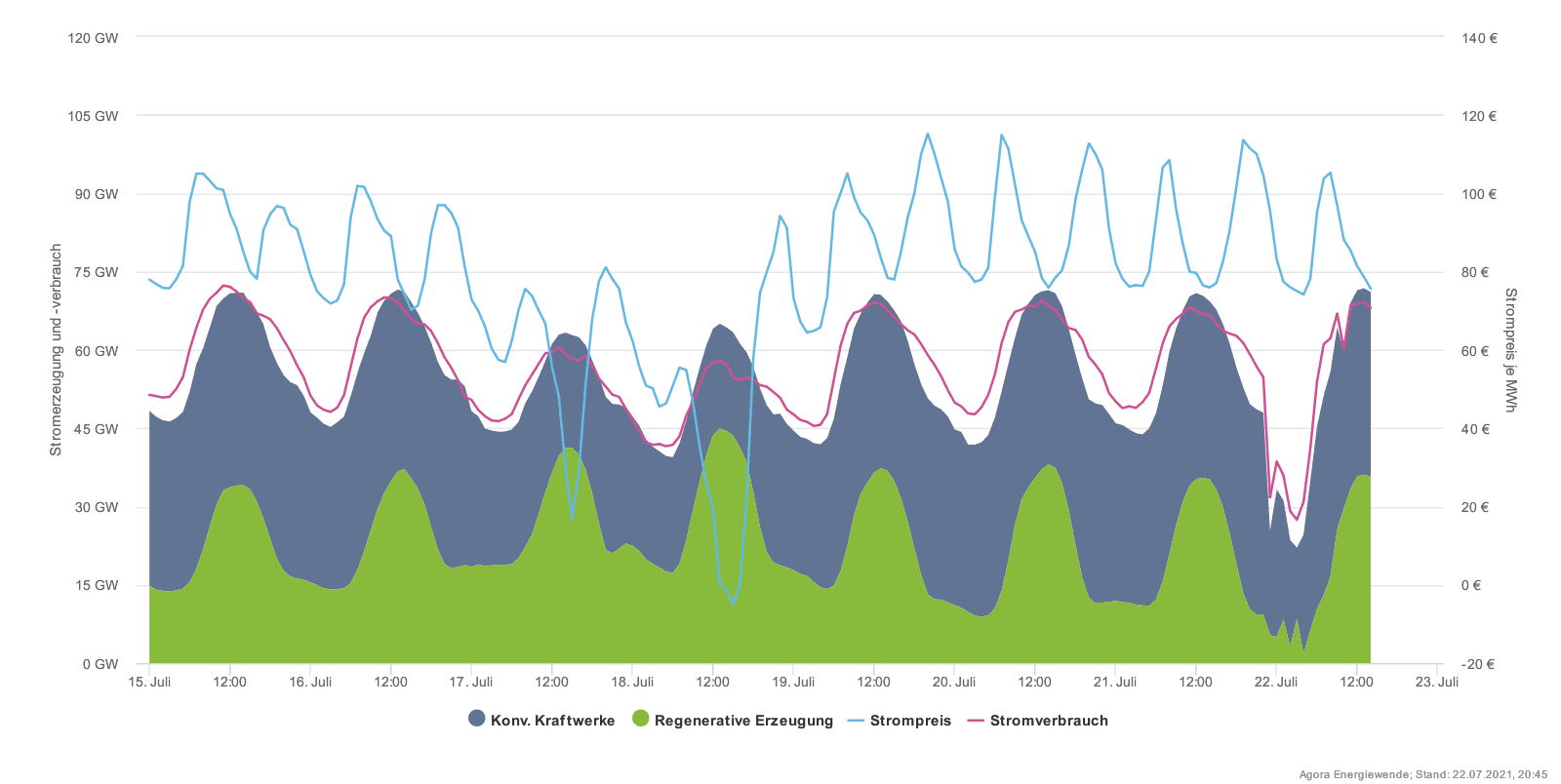Screen dimensions: 1561x784
Task: Click the '140 €' right axis label
Action: (1479, 38)
